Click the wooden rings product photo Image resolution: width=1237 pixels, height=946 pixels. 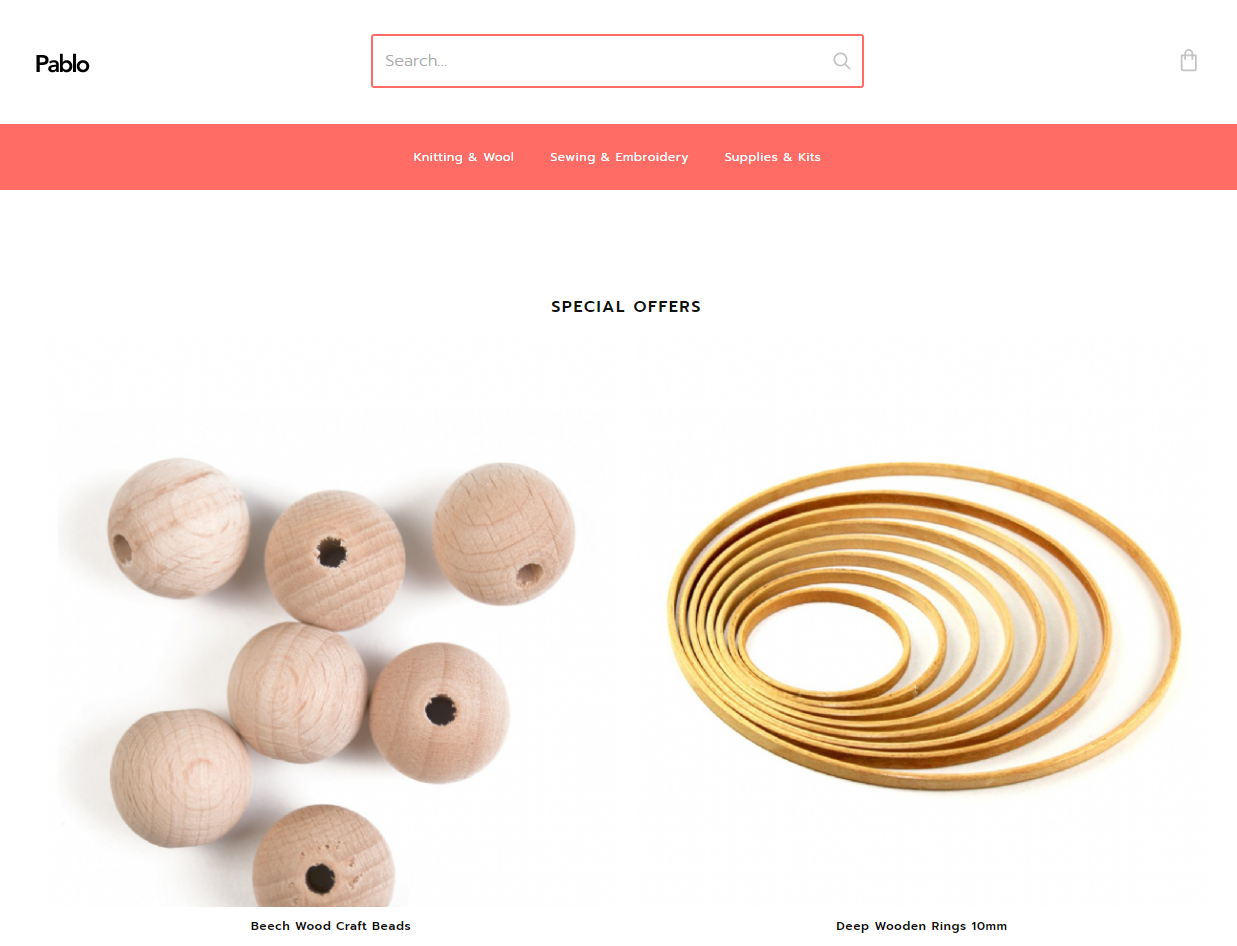click(921, 622)
